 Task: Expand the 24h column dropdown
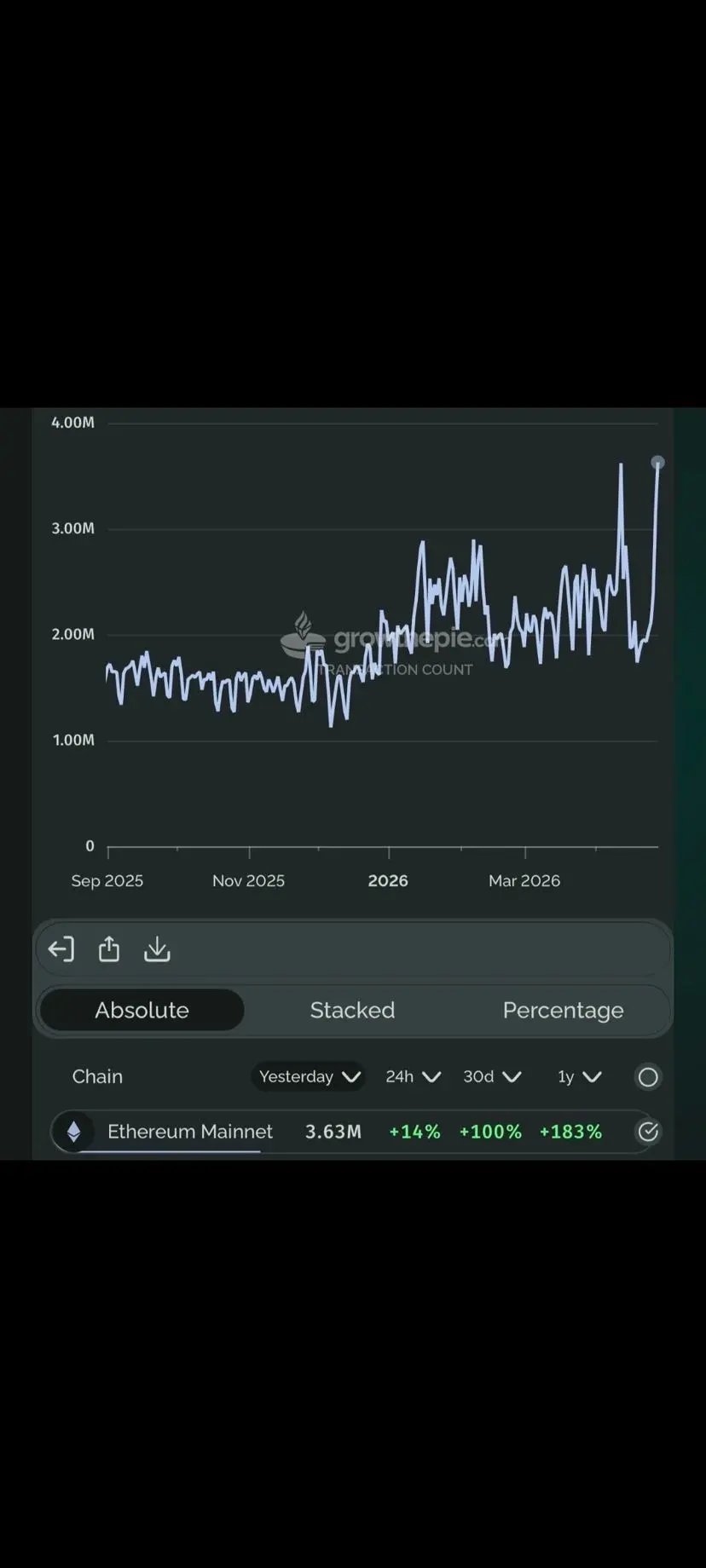coord(414,1077)
